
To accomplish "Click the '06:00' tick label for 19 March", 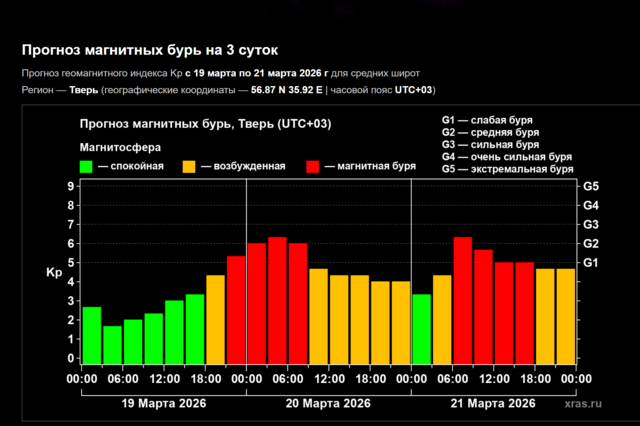I will click(123, 379).
